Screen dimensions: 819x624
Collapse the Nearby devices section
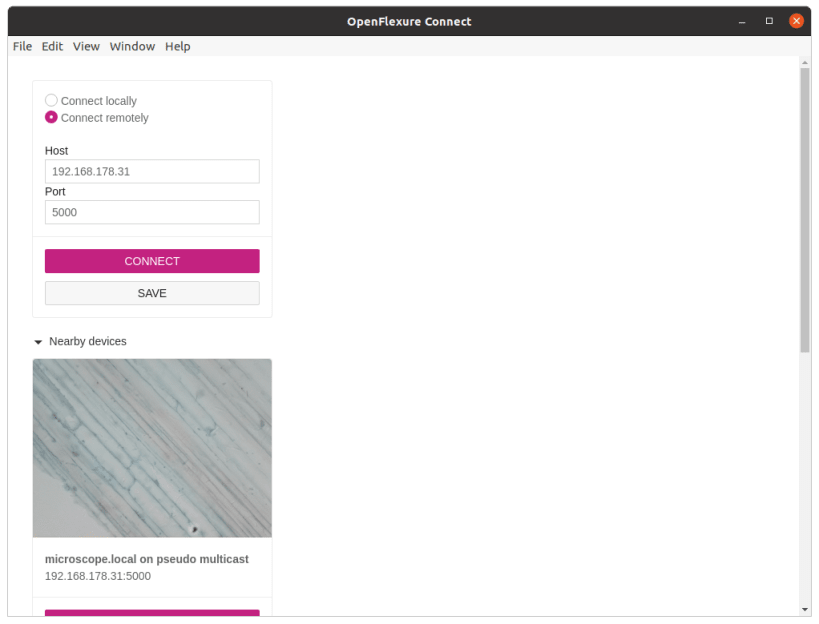[38, 342]
